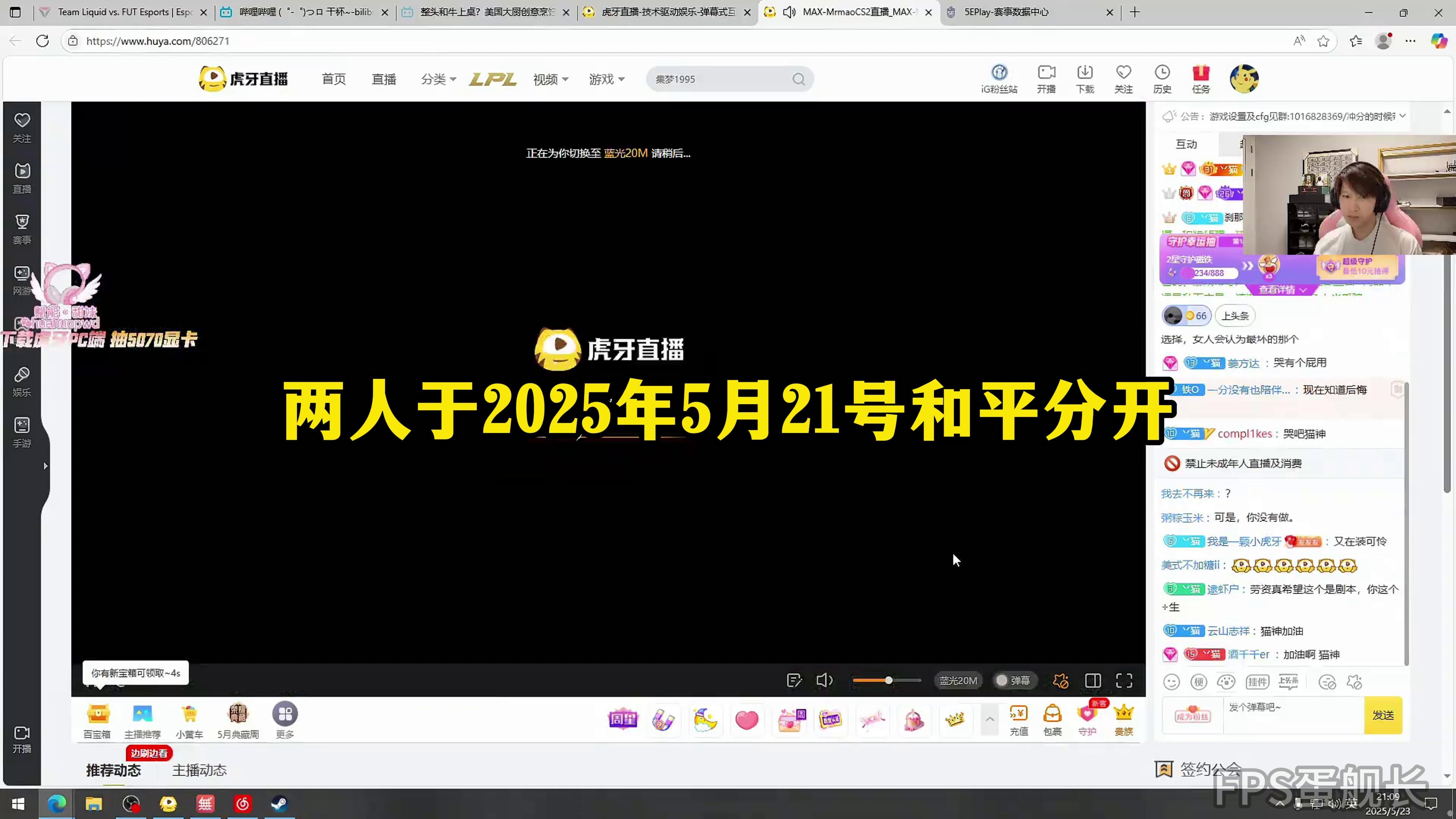Open iG粉丝站 icon in the header

pyautogui.click(x=999, y=79)
